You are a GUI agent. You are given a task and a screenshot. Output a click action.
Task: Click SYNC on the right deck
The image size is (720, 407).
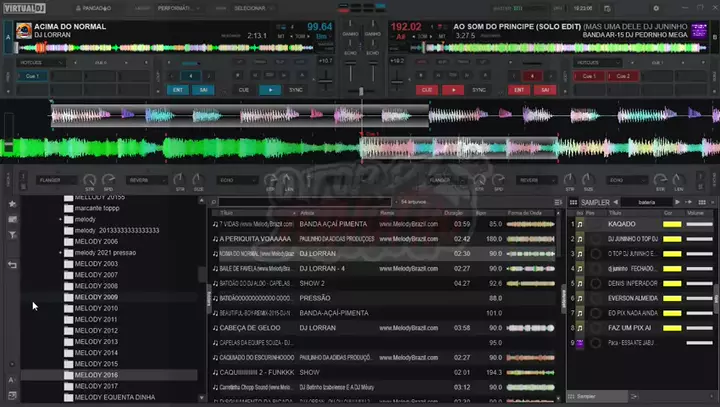point(479,90)
